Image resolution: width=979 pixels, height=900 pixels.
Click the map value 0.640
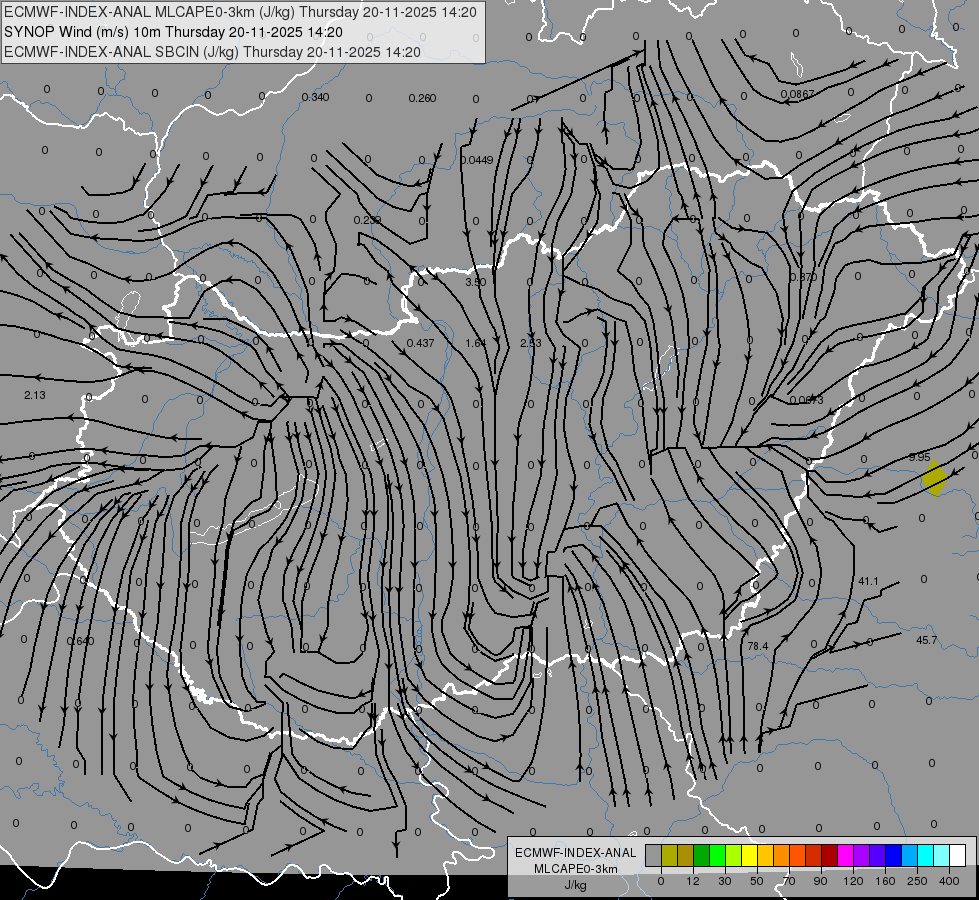coord(81,641)
